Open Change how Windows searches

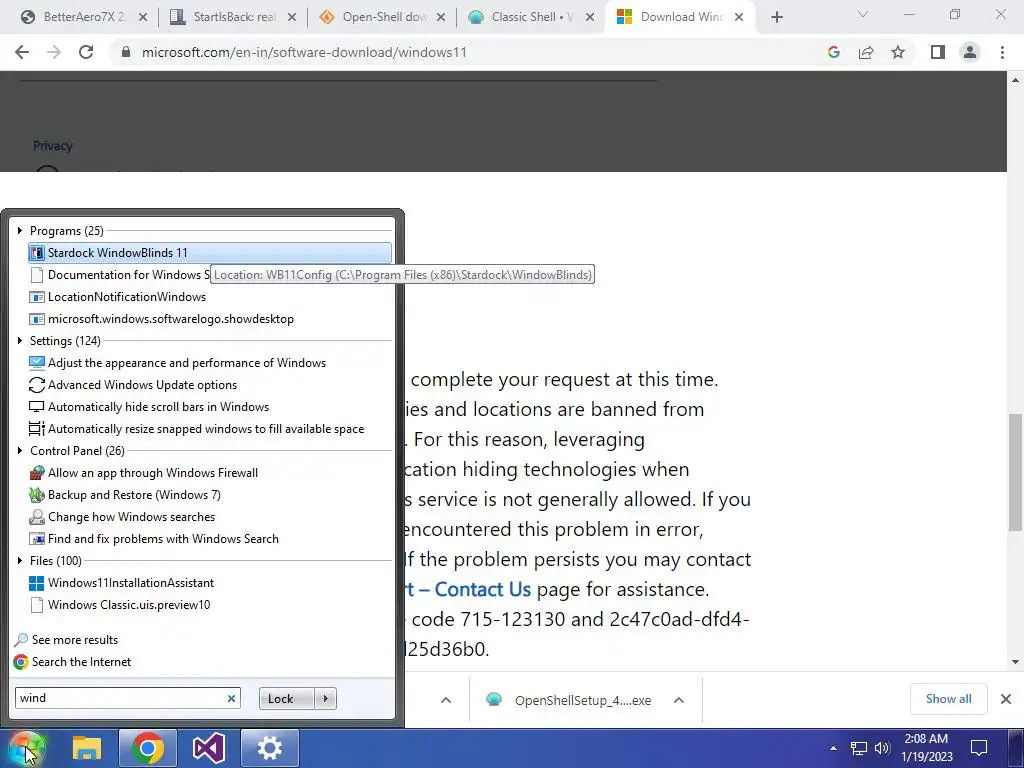(x=210, y=517)
